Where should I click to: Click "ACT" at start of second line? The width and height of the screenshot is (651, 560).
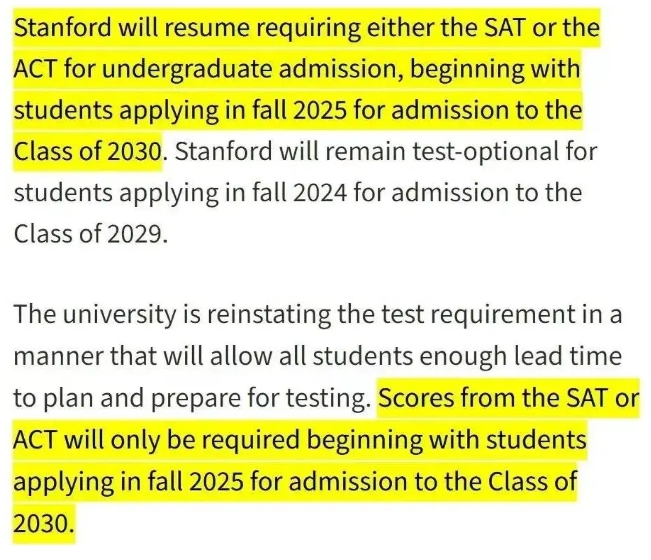click(x=35, y=69)
